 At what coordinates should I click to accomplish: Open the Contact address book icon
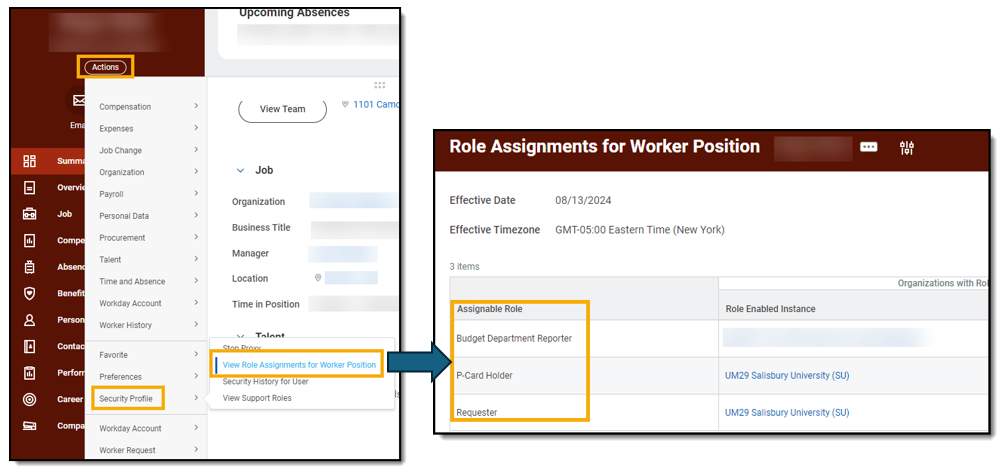tap(29, 346)
